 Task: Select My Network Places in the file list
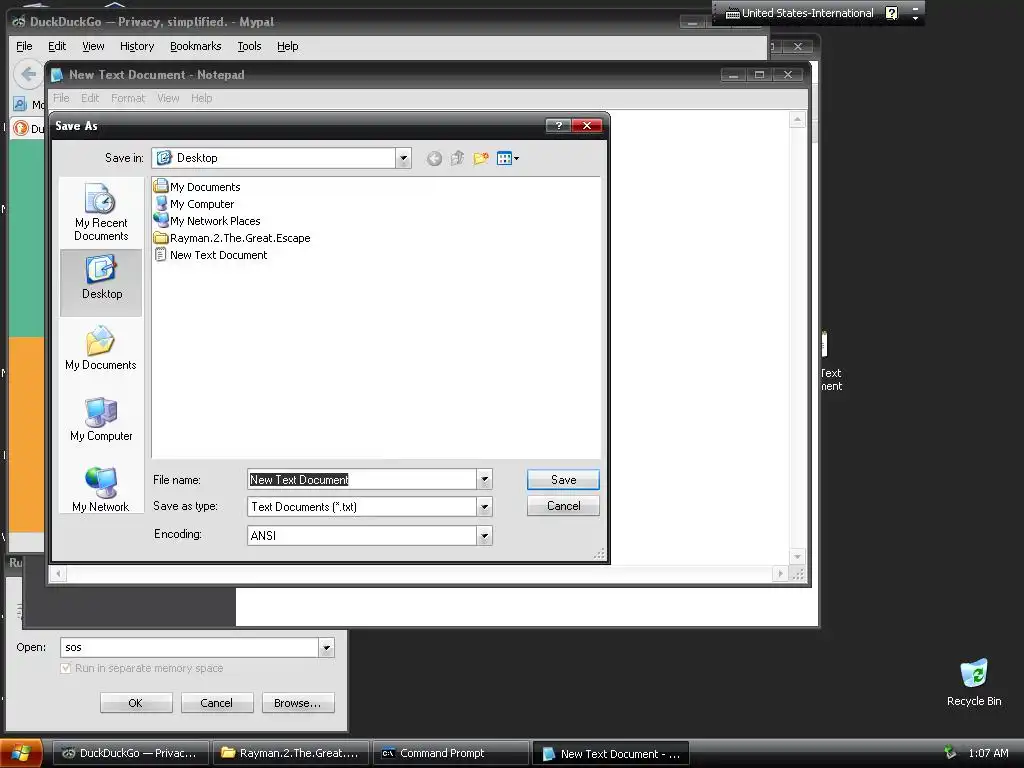(206, 221)
